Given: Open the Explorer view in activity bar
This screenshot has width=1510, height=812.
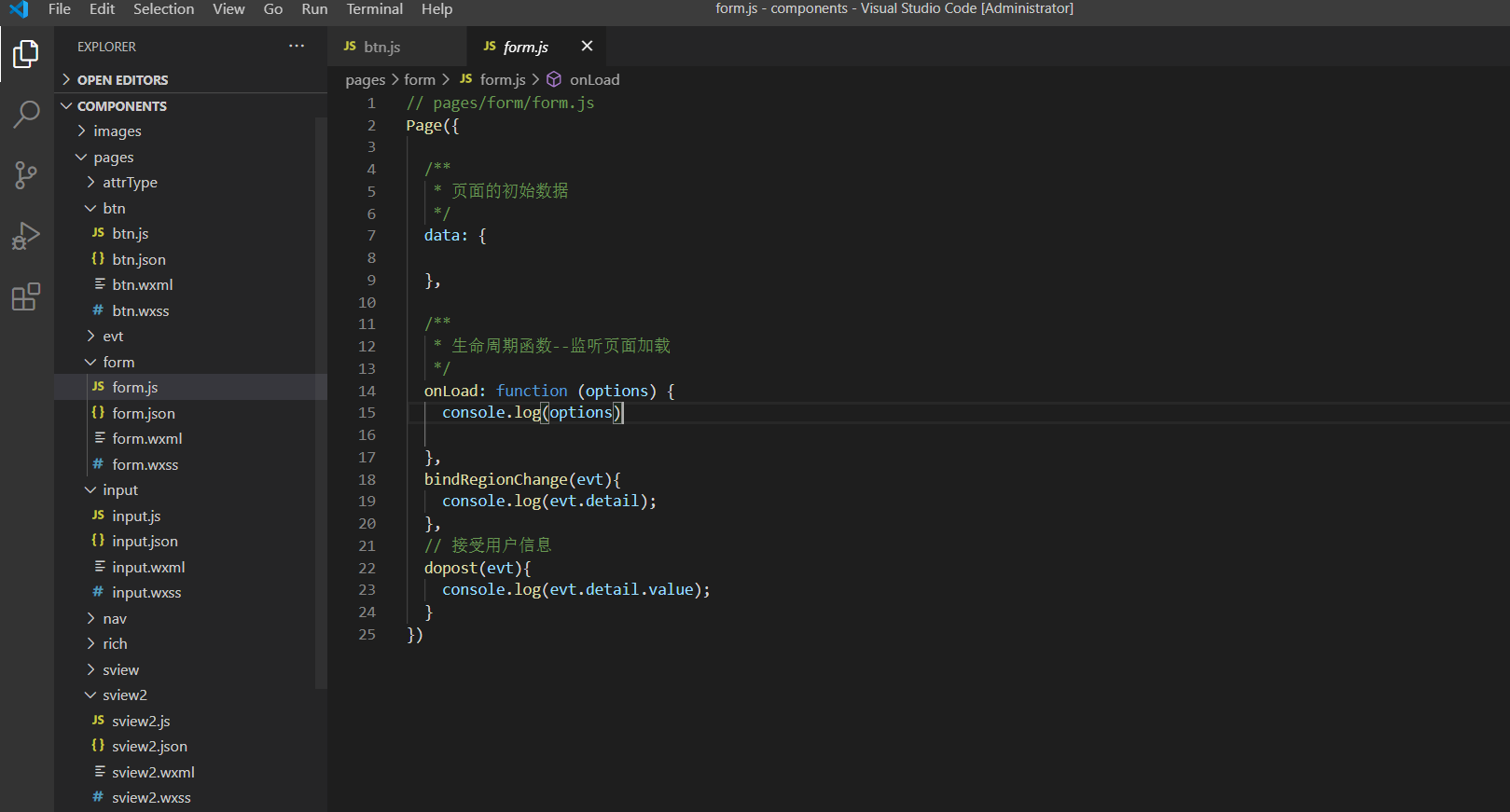Looking at the screenshot, I should [26, 54].
